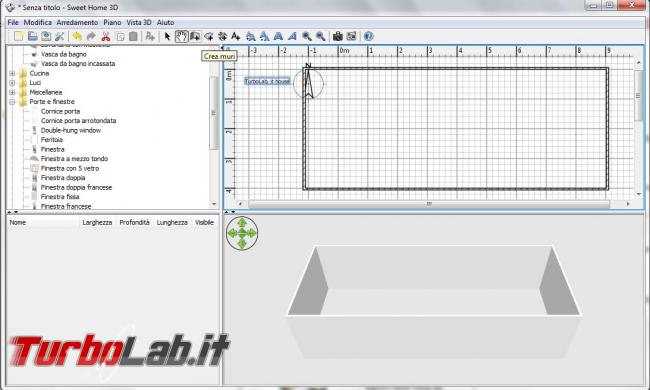Move 3D view down with green arrow
The width and height of the screenshot is (650, 390).
[x=242, y=243]
